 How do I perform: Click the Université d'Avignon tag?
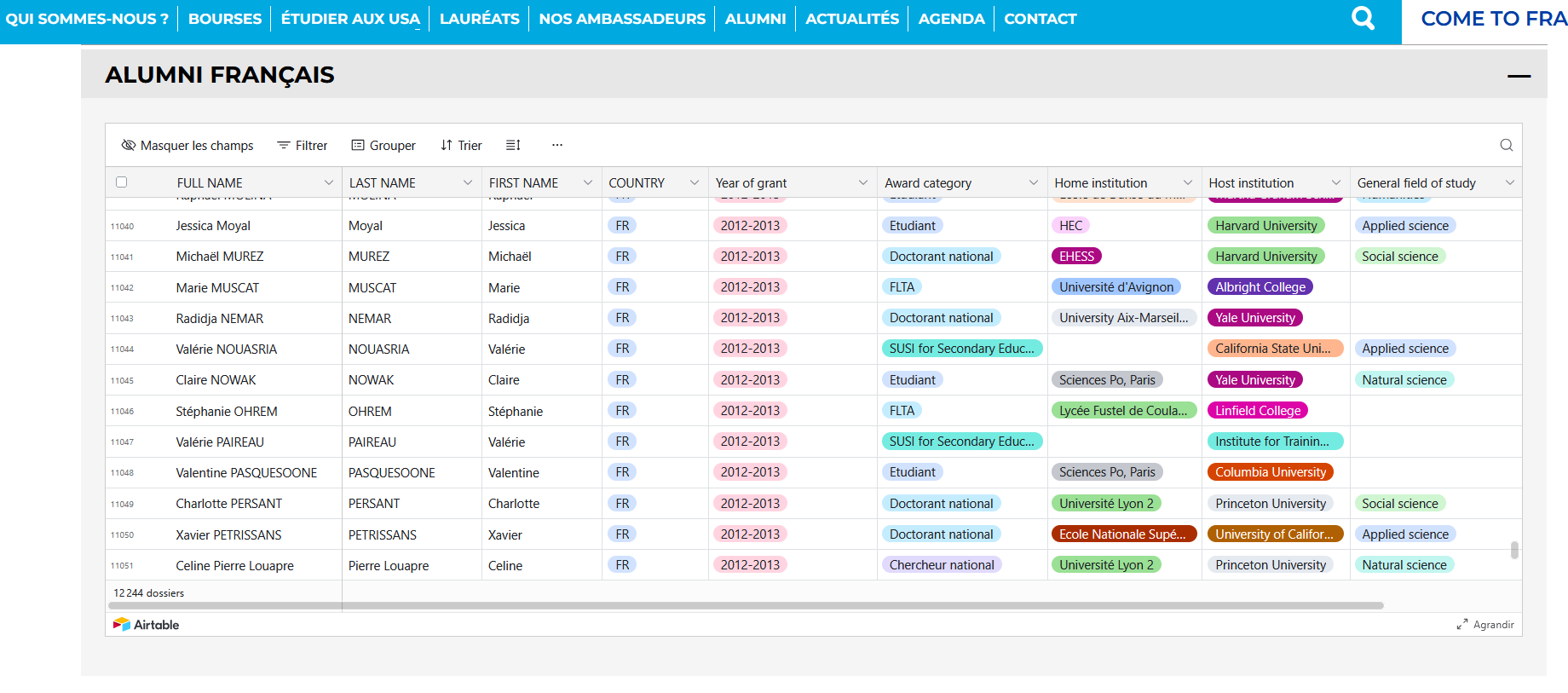pos(1116,287)
